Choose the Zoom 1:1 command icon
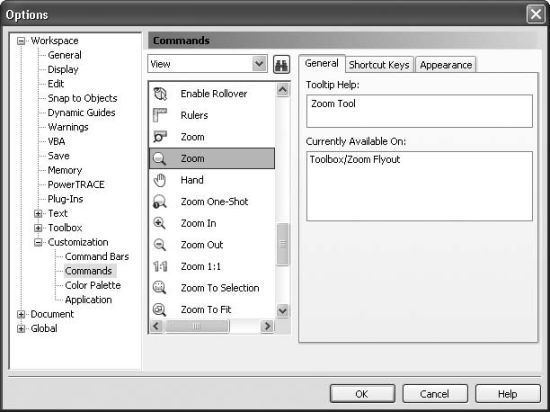 click(x=160, y=266)
